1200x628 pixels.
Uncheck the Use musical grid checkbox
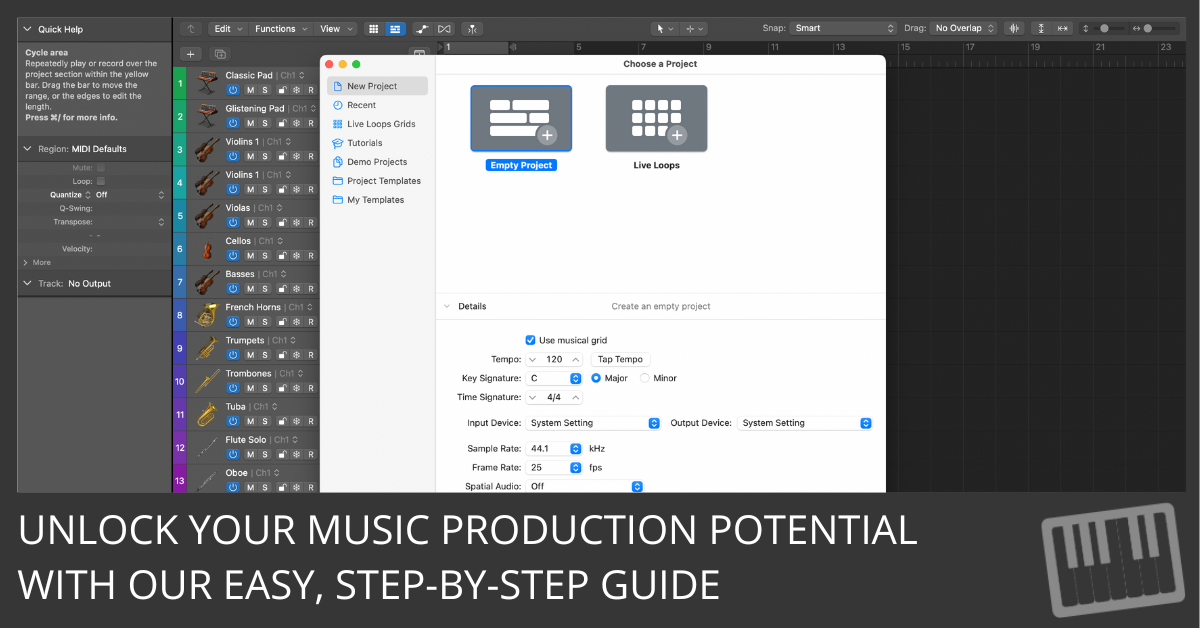(x=531, y=340)
